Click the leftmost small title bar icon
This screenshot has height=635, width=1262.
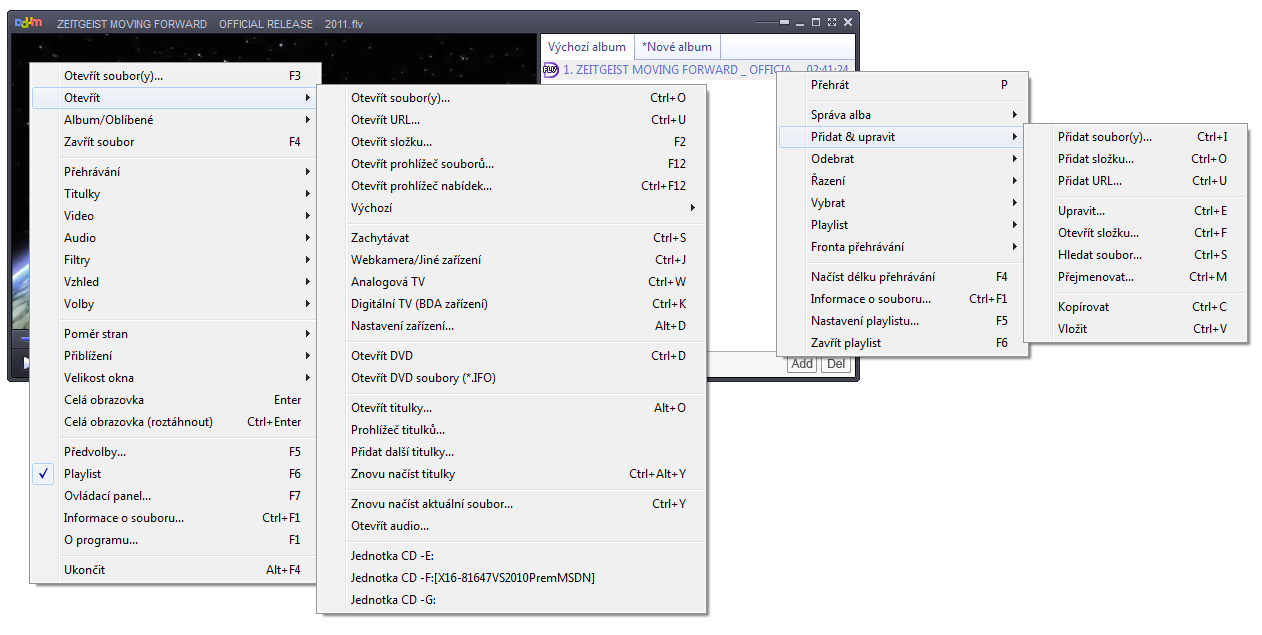[800, 23]
